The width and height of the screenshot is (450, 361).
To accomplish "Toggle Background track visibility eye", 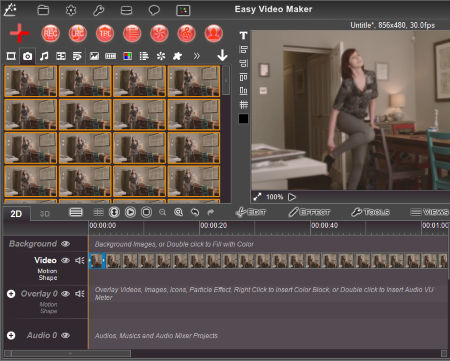I will click(x=66, y=244).
